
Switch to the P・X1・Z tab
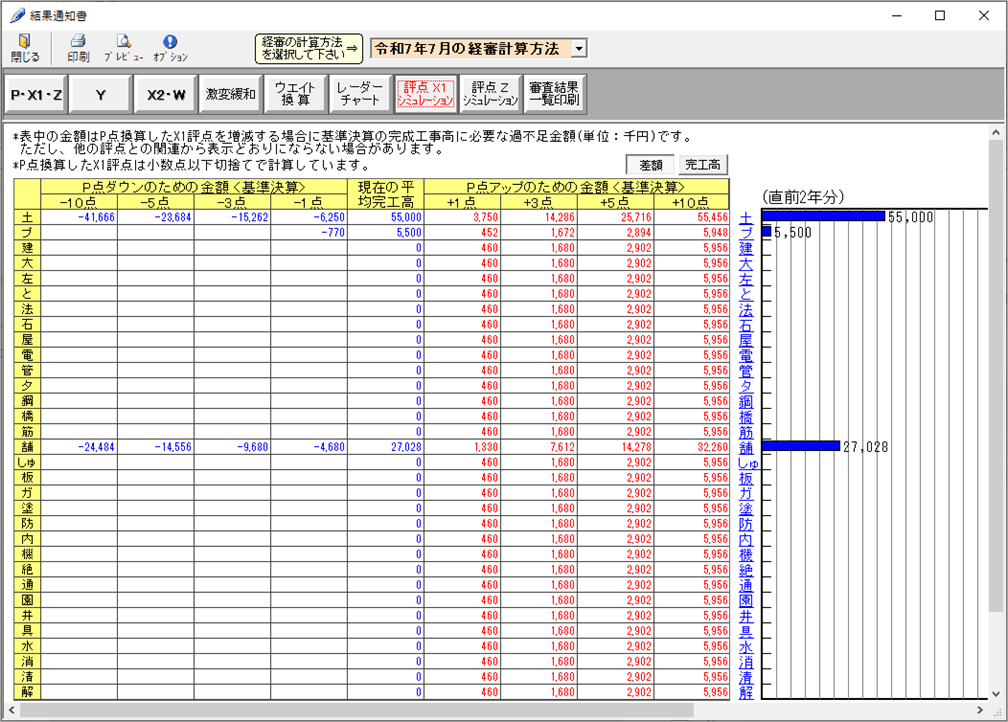pyautogui.click(x=36, y=95)
